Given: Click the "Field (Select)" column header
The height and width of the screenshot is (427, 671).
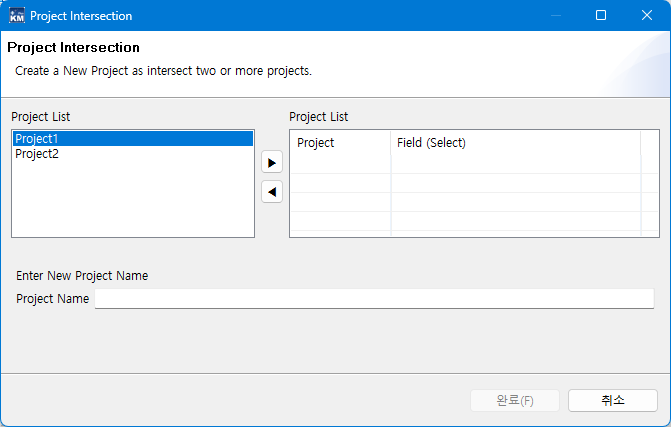Looking at the screenshot, I should coord(431,143).
